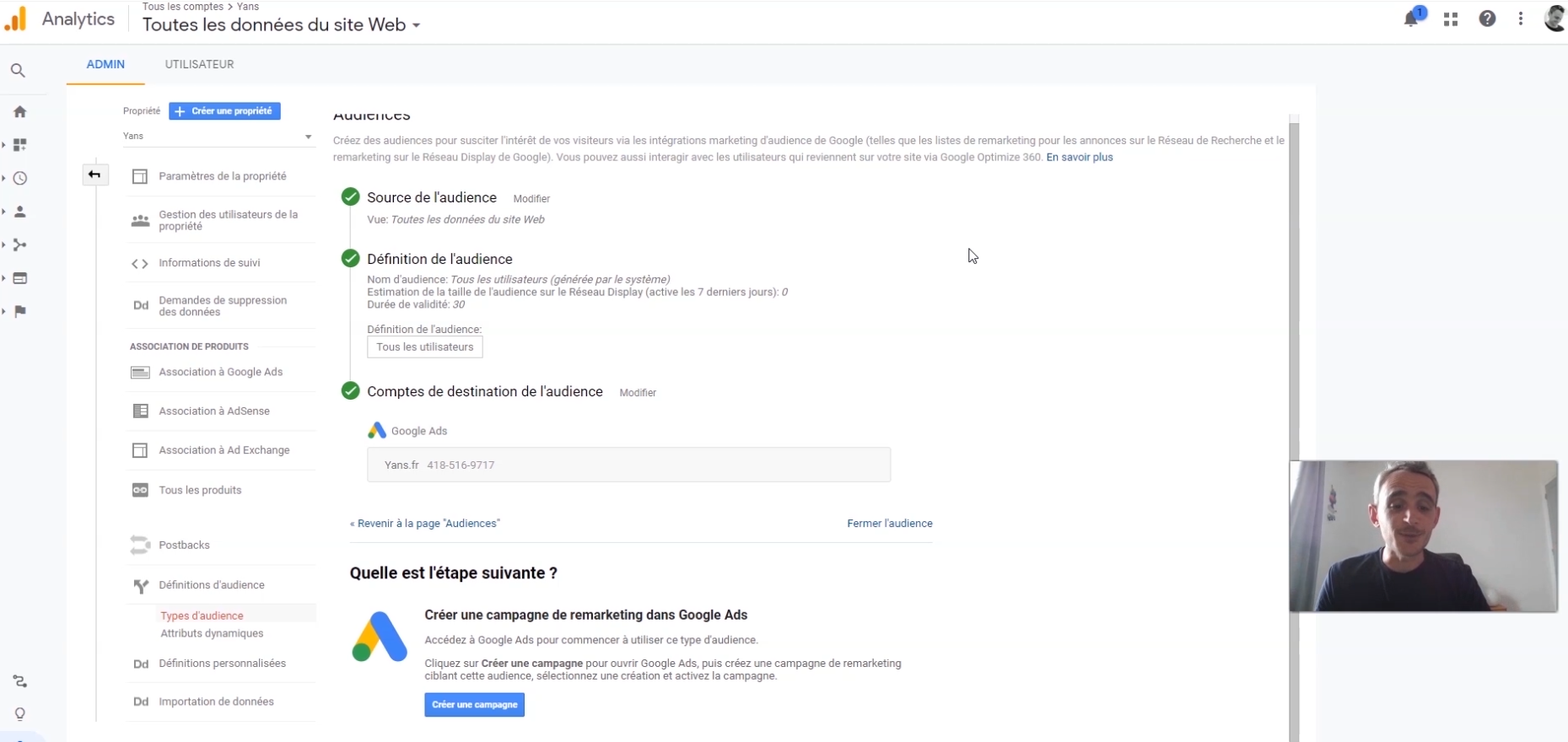This screenshot has width=1568, height=742.
Task: Click the back arrow button beside property column
Action: click(94, 175)
